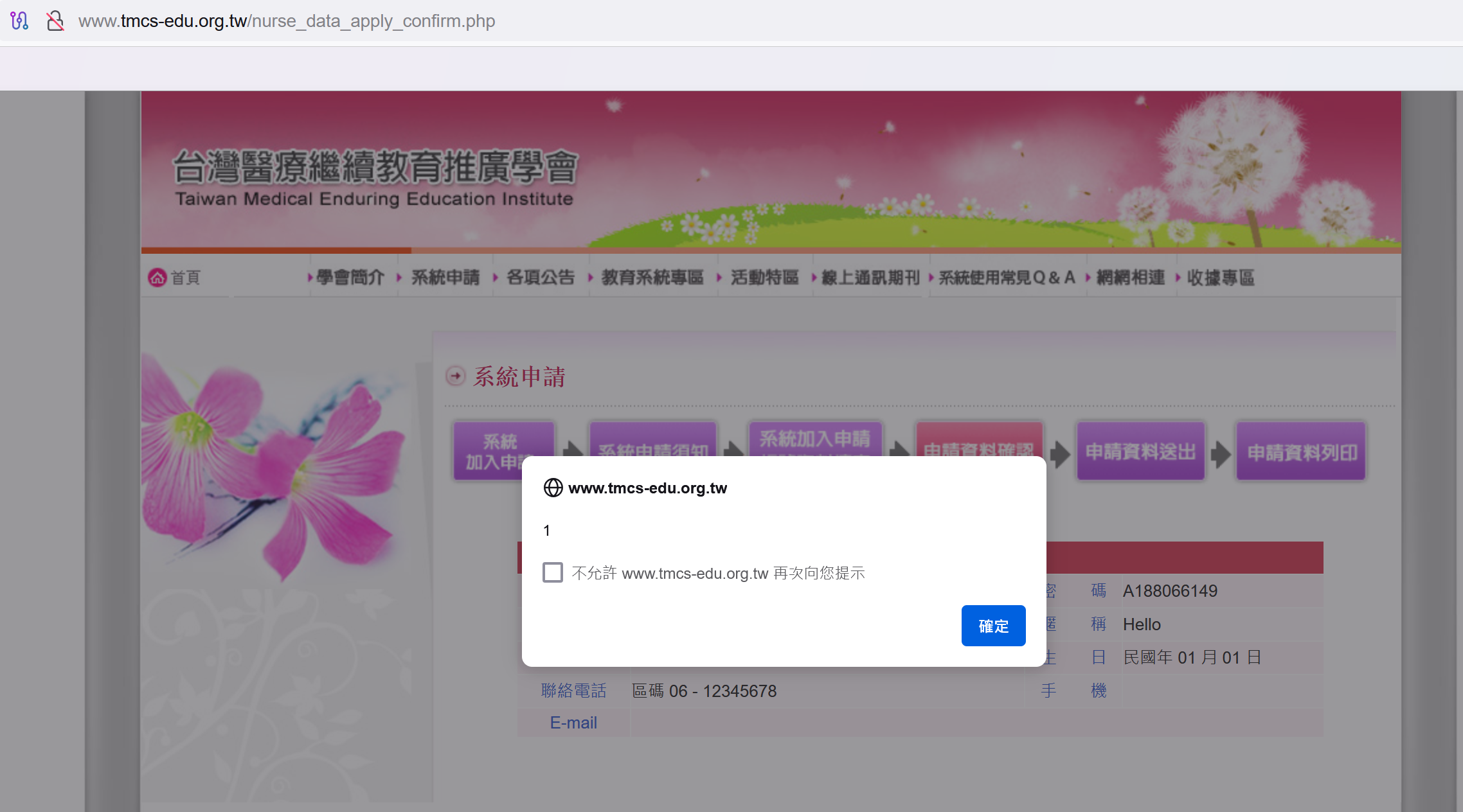The height and width of the screenshot is (812, 1463).
Task: Click the 首頁 link text
Action: [x=186, y=278]
